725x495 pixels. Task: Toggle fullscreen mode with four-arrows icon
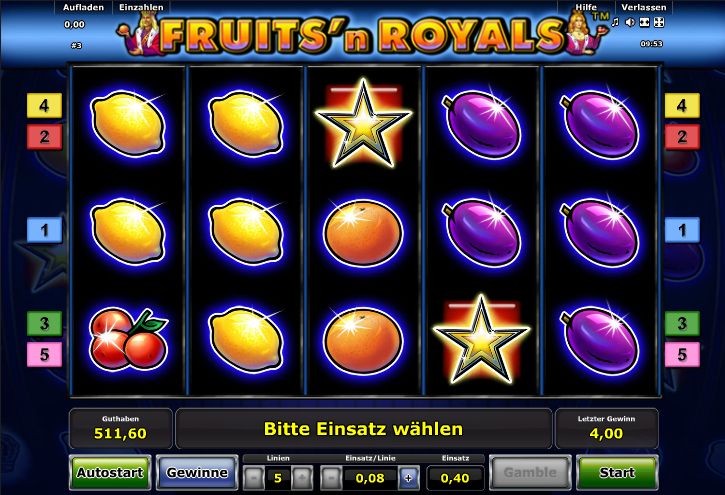pos(659,22)
